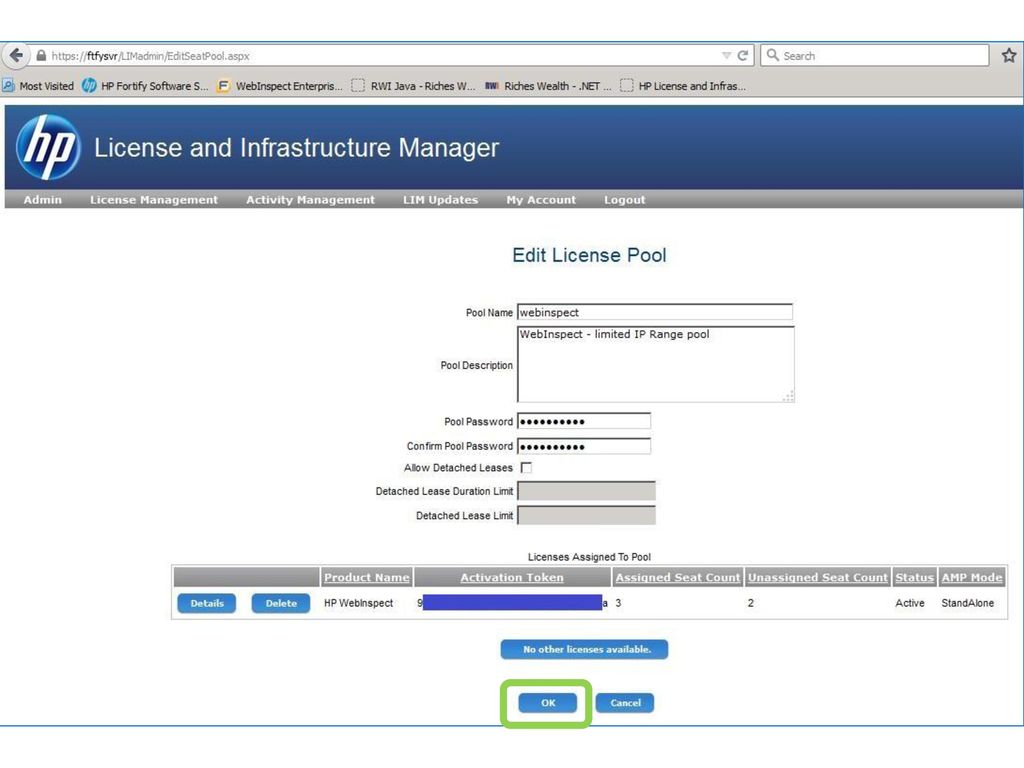Image resolution: width=1024 pixels, height=768 pixels.
Task: Open the Admin menu
Action: 42,200
